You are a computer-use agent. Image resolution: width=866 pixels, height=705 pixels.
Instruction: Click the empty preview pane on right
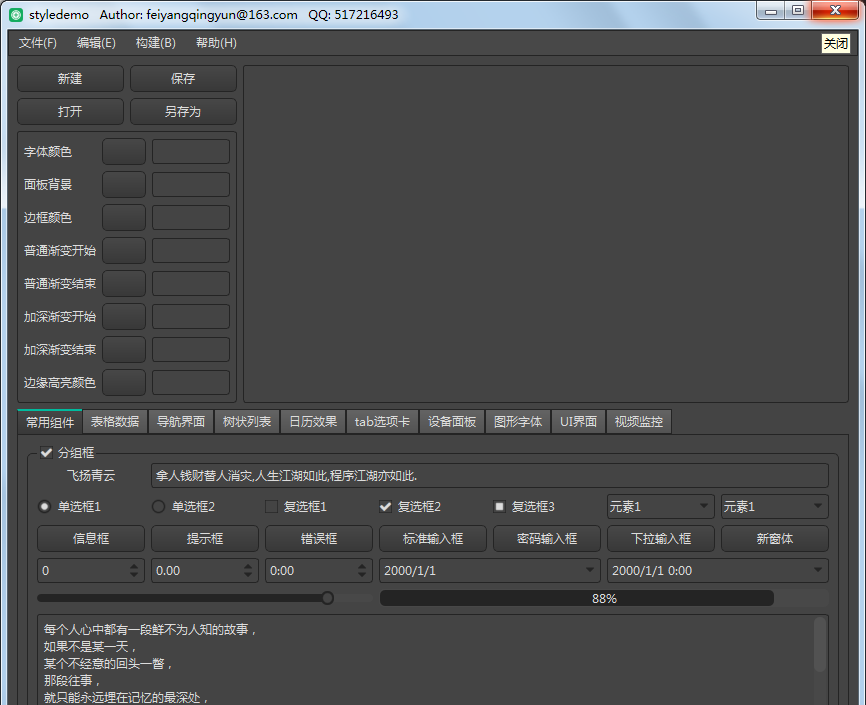tap(546, 234)
